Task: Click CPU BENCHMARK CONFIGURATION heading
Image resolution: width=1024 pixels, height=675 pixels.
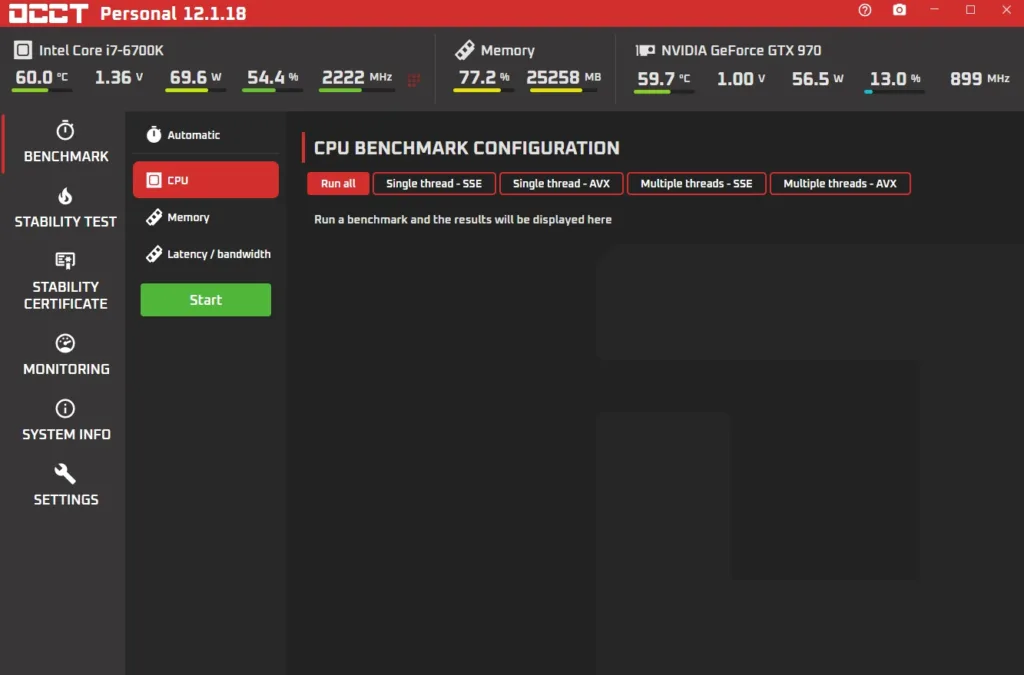Action: 466,148
